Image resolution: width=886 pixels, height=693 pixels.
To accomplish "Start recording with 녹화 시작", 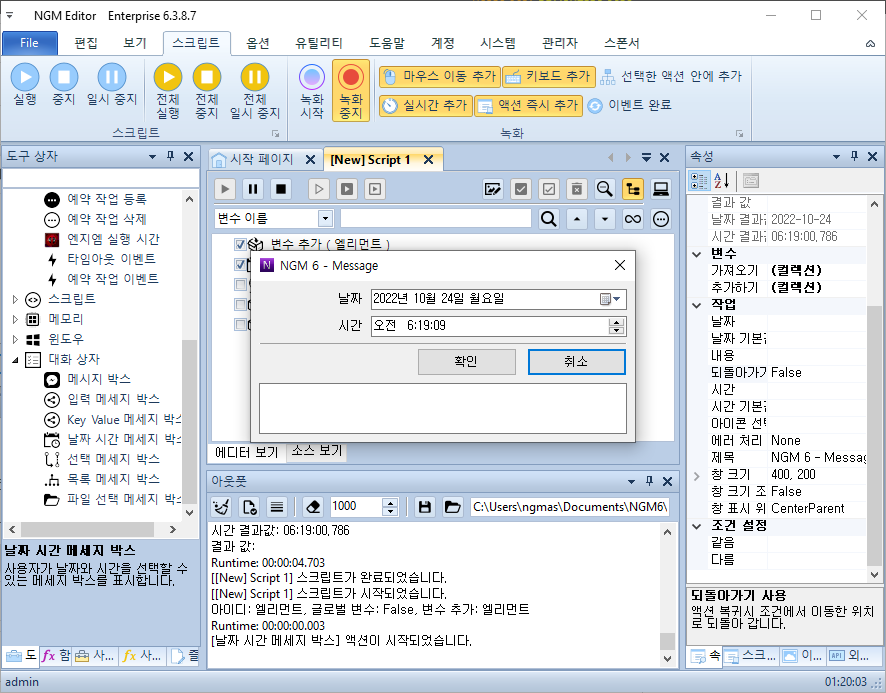I will [312, 91].
